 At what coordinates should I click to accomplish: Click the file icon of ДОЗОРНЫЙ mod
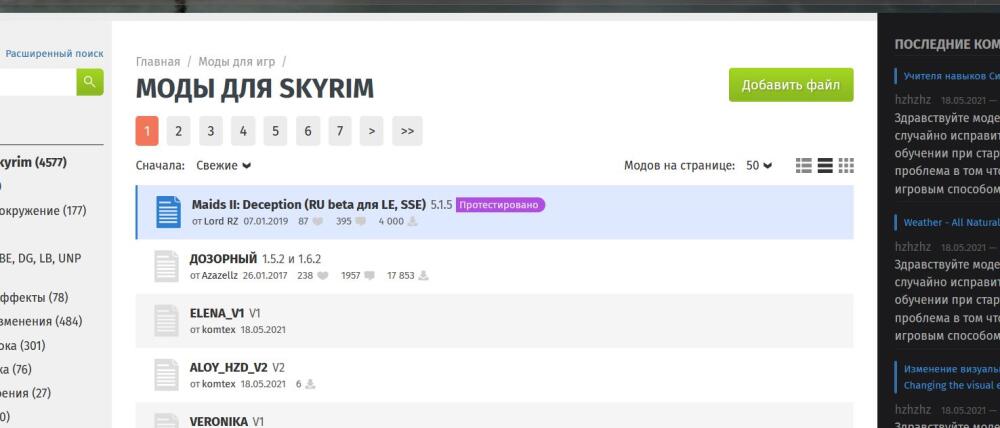[x=166, y=267]
